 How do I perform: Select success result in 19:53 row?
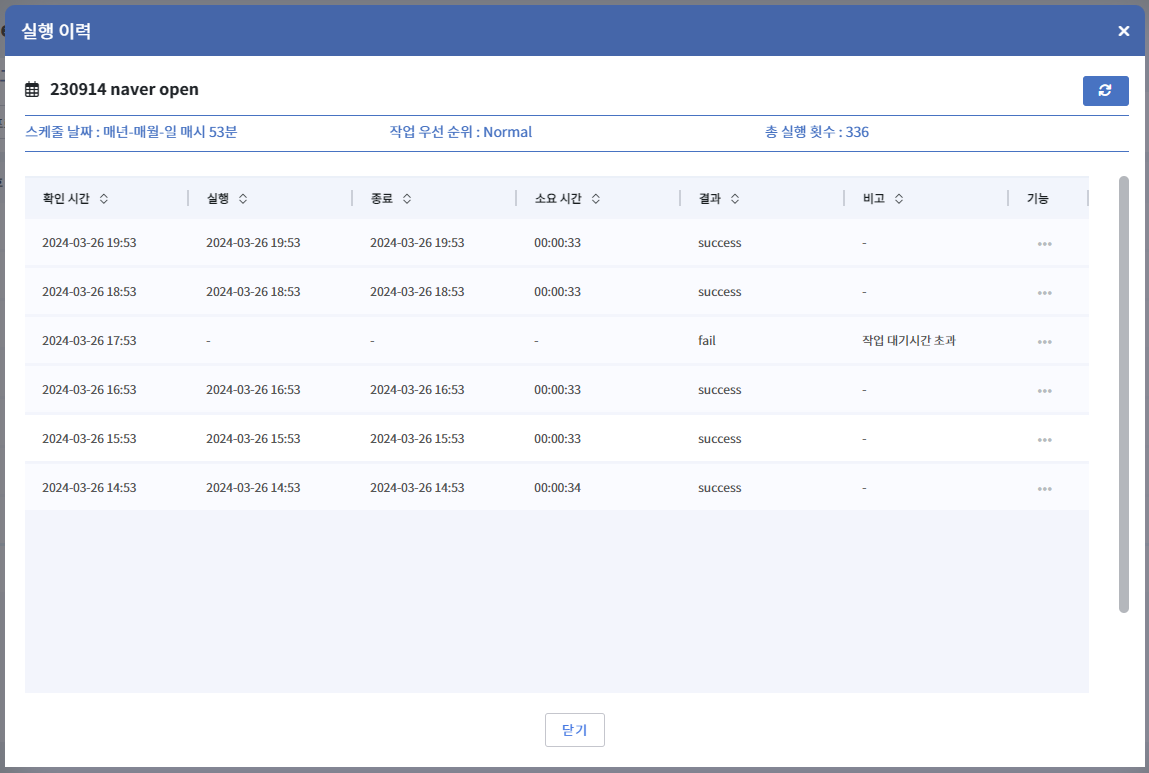(x=720, y=243)
